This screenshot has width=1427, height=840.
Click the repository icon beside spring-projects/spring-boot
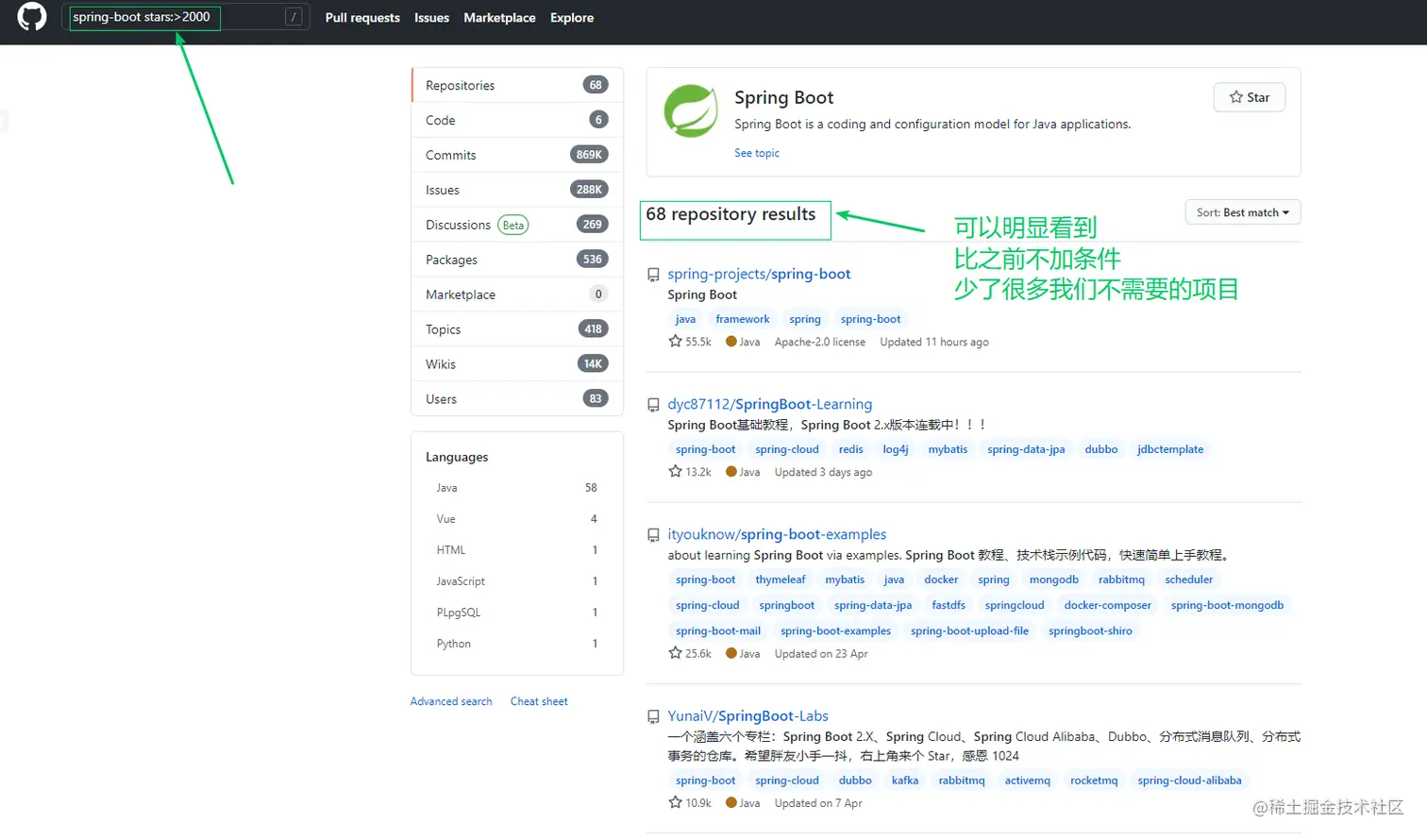coord(653,275)
